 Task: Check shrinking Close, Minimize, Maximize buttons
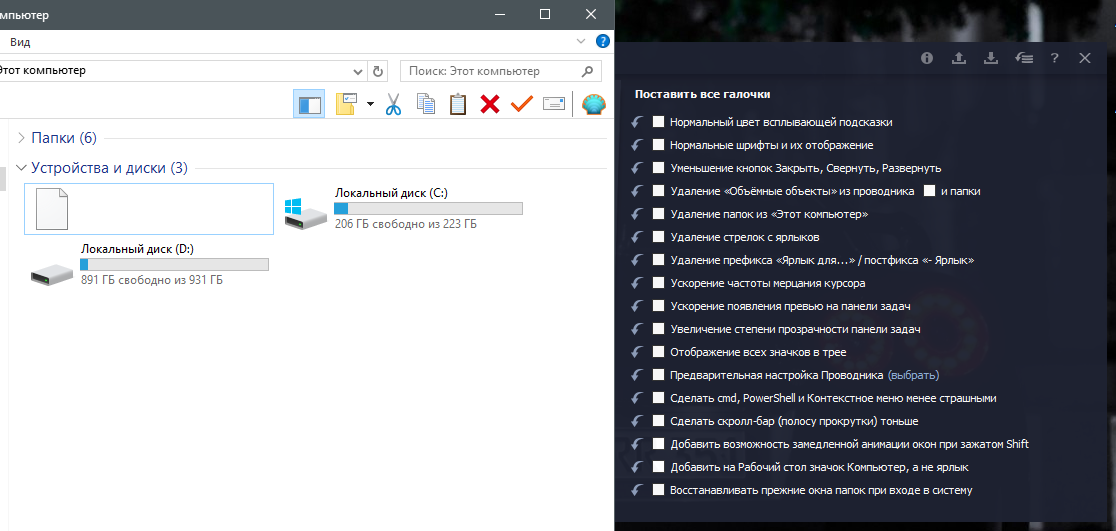659,168
